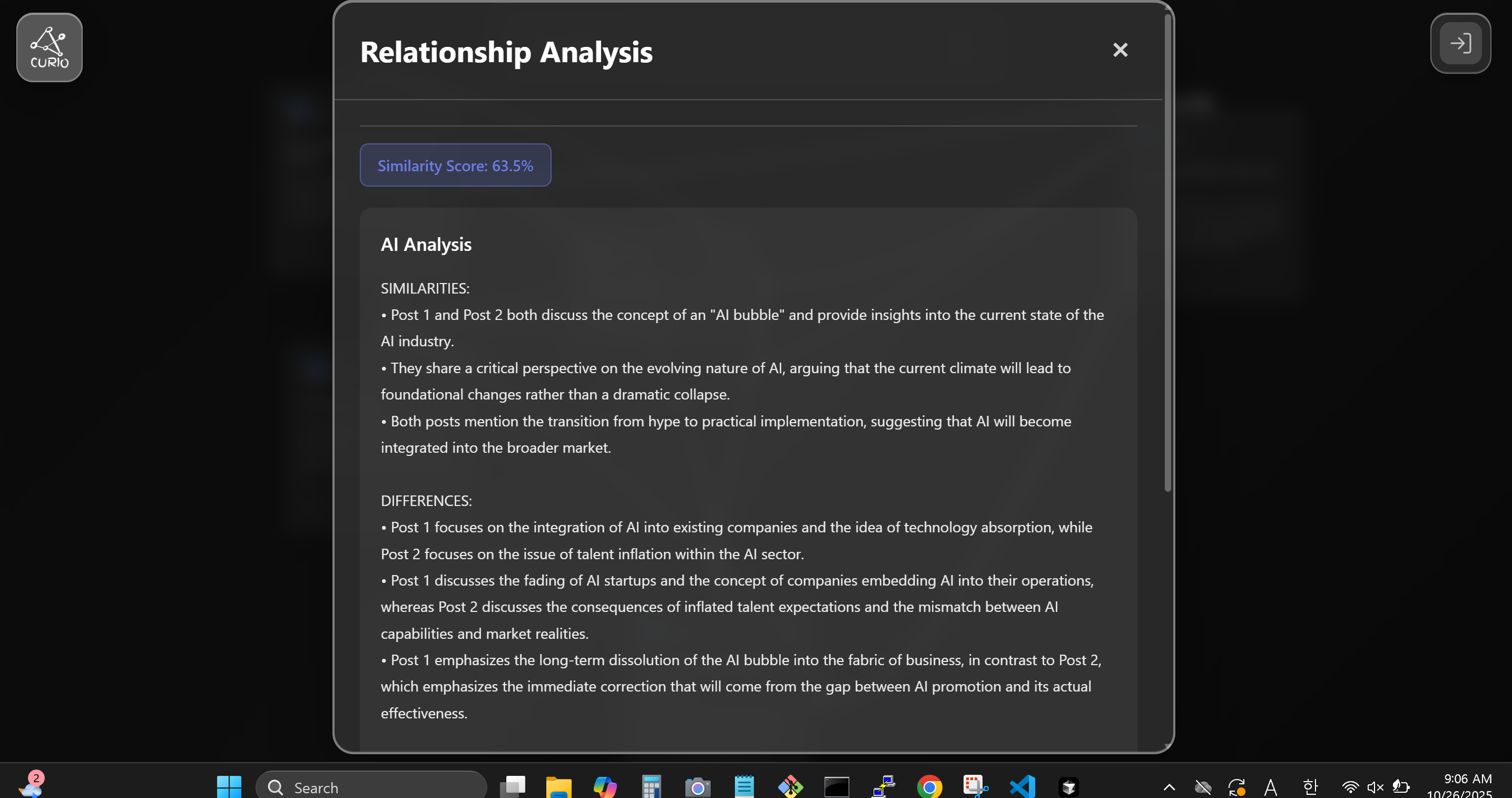This screenshot has height=798, width=1512.
Task: Toggle the Korean IME language indicator
Action: [x=1310, y=787]
